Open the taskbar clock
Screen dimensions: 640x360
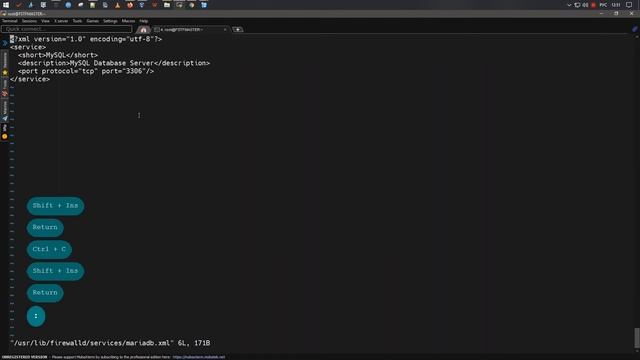tap(616, 5)
